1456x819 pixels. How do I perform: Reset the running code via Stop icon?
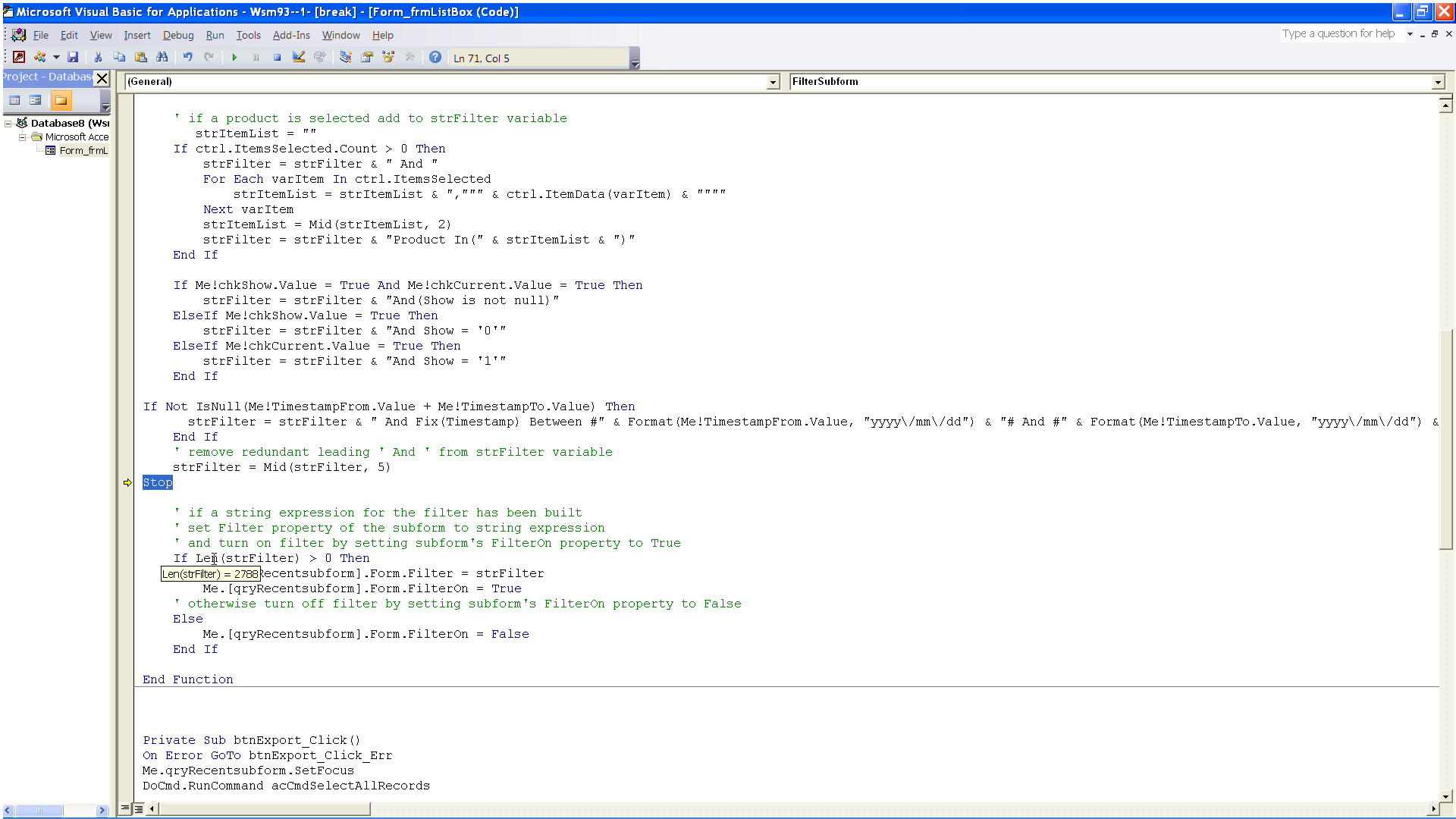277,57
